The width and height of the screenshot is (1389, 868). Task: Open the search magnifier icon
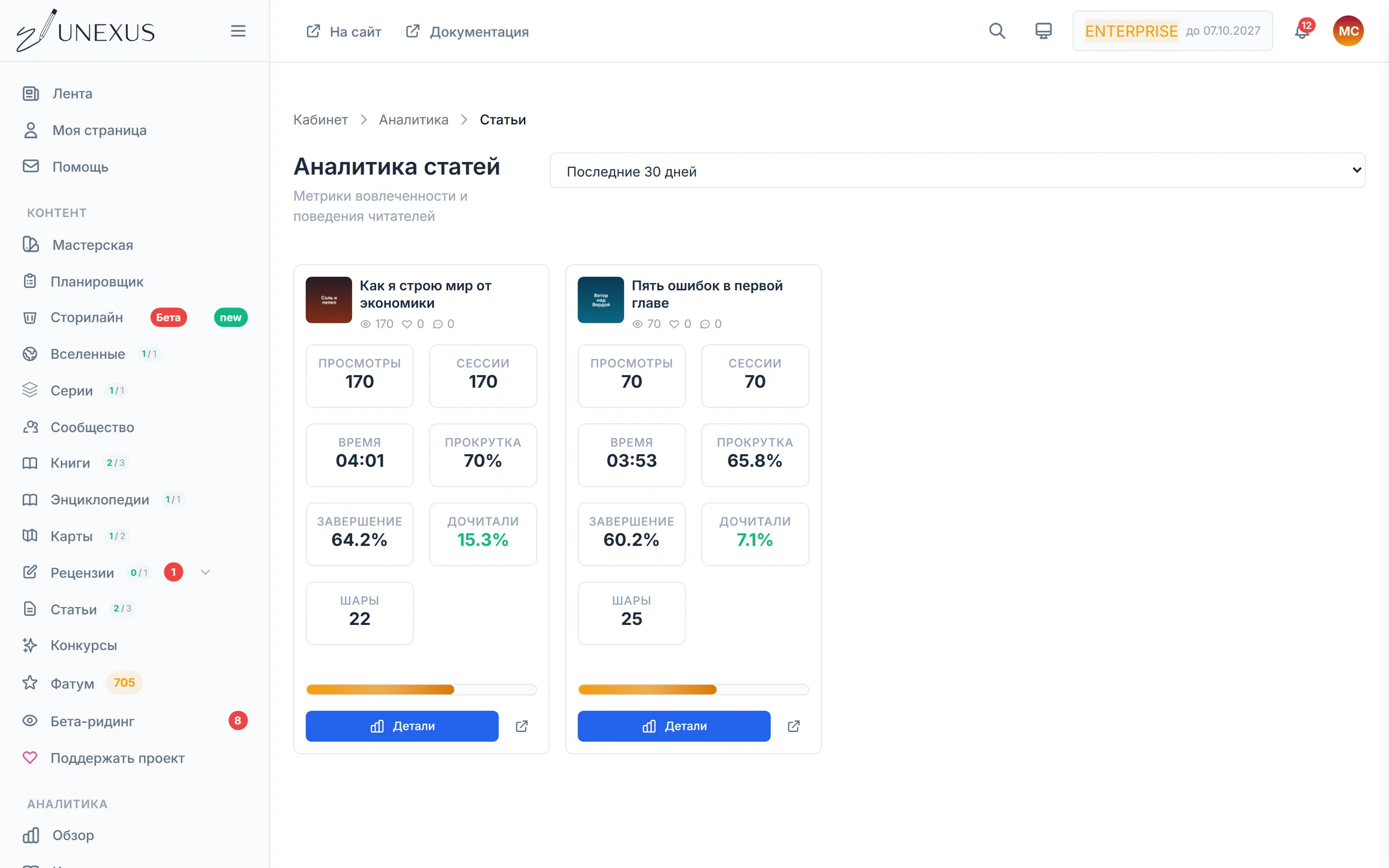[997, 31]
